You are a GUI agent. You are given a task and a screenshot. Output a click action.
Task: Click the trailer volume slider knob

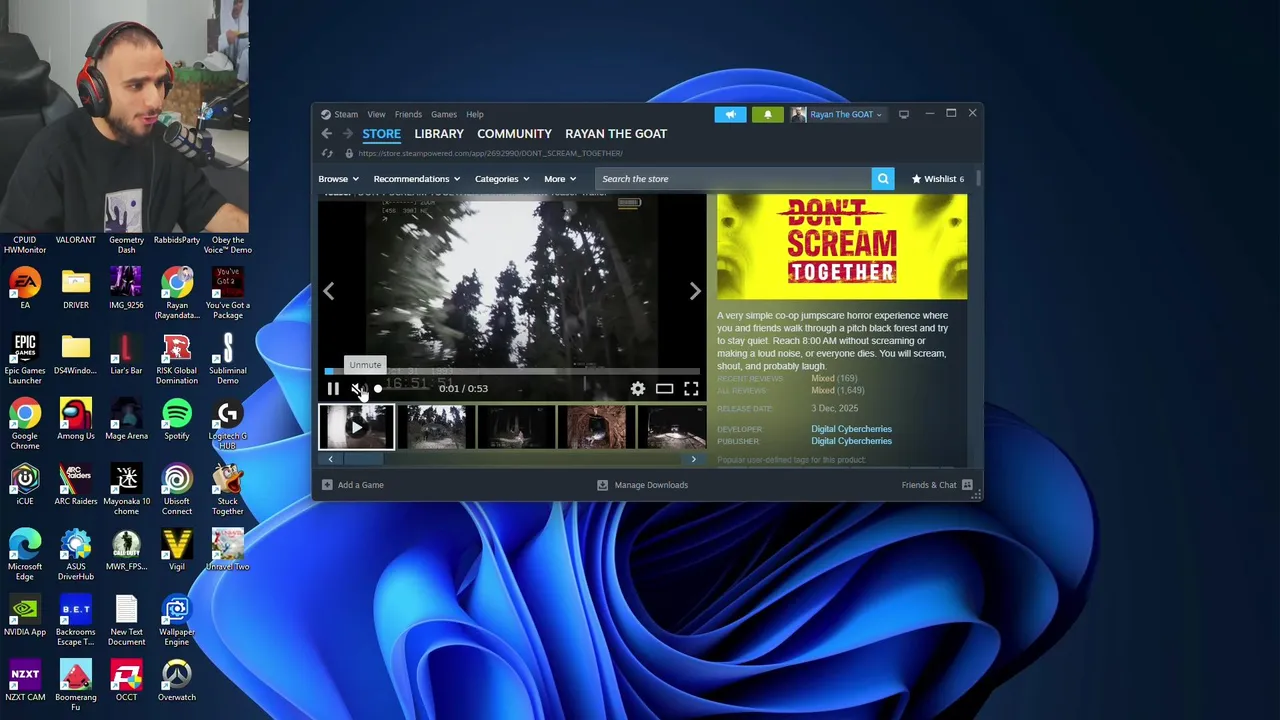pos(377,389)
